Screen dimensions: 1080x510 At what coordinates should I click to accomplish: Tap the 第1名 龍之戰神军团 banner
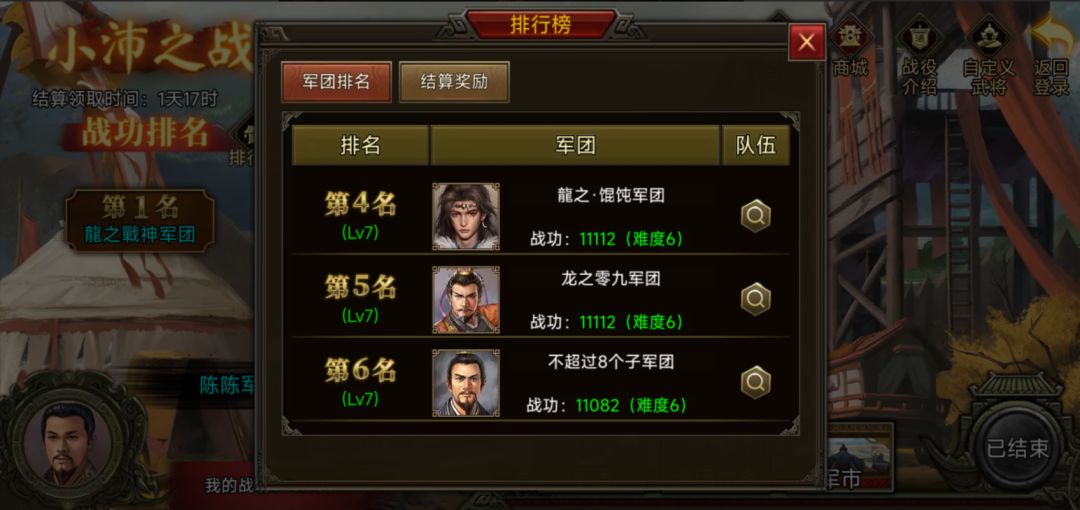(x=141, y=220)
